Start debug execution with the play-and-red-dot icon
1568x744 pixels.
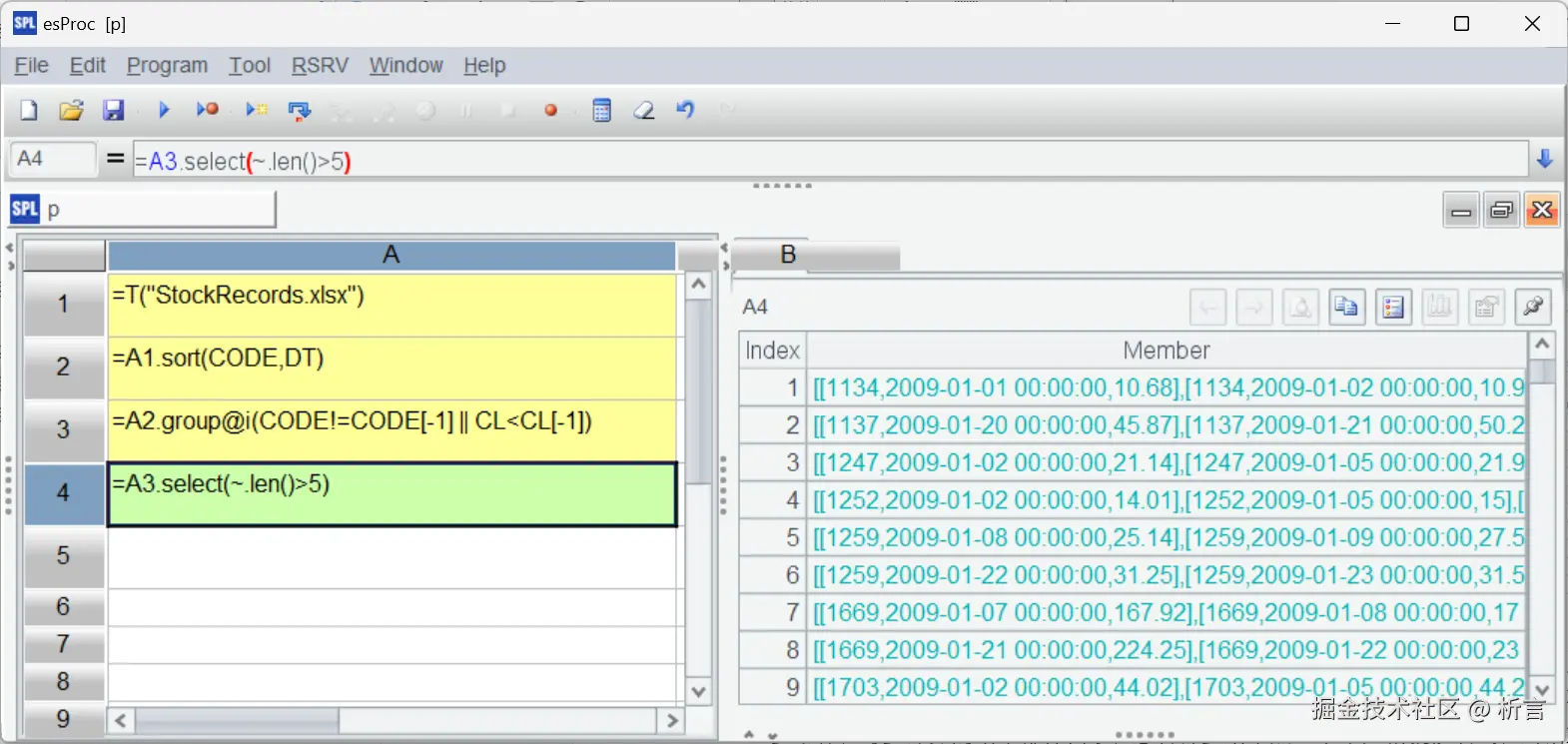pos(208,110)
